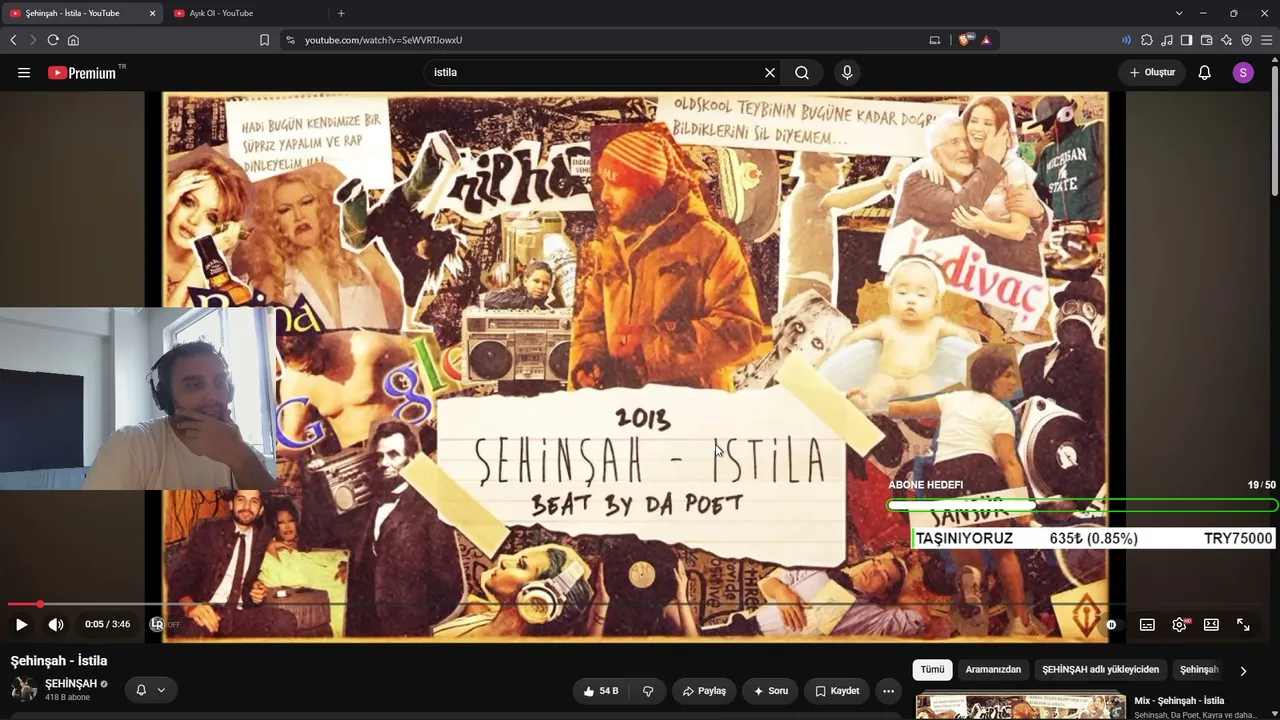Viewport: 1280px width, 720px height.
Task: Click the Oluştur create button
Action: point(1152,72)
